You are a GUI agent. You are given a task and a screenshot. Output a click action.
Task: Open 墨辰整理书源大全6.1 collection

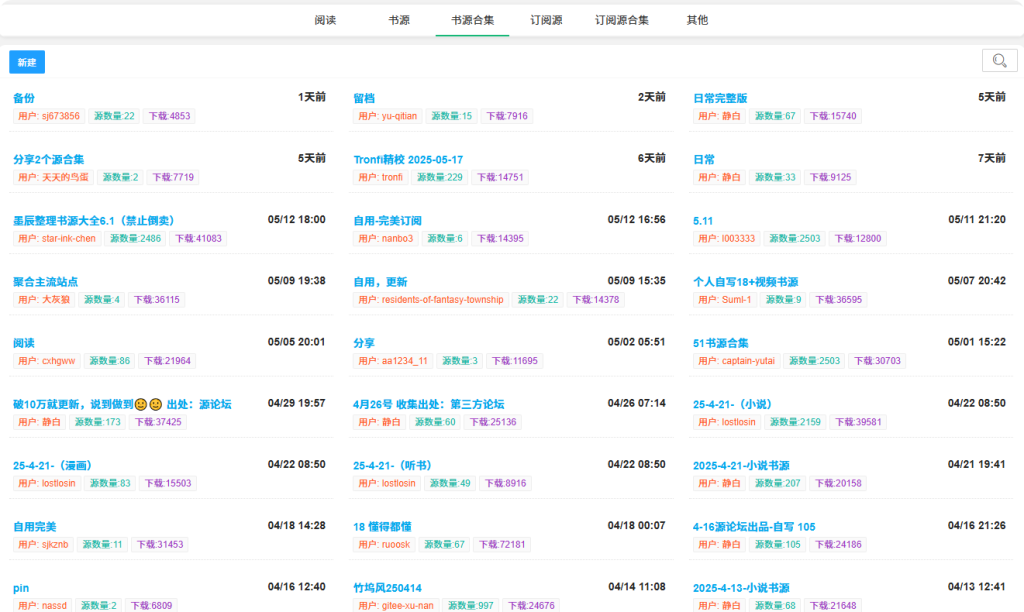coord(94,221)
